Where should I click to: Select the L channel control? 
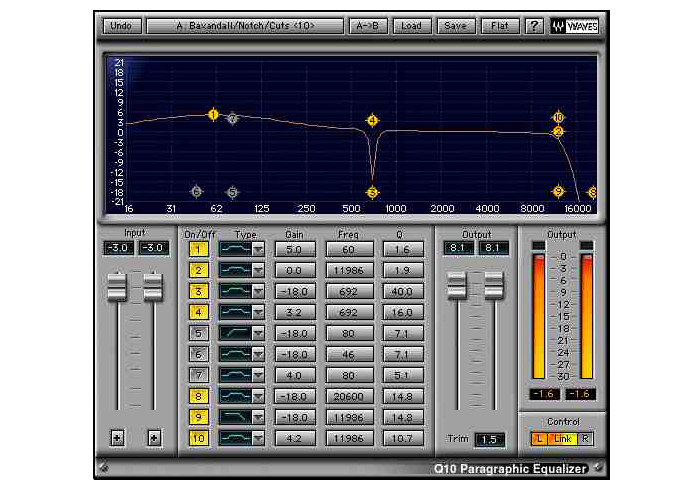coord(539,439)
